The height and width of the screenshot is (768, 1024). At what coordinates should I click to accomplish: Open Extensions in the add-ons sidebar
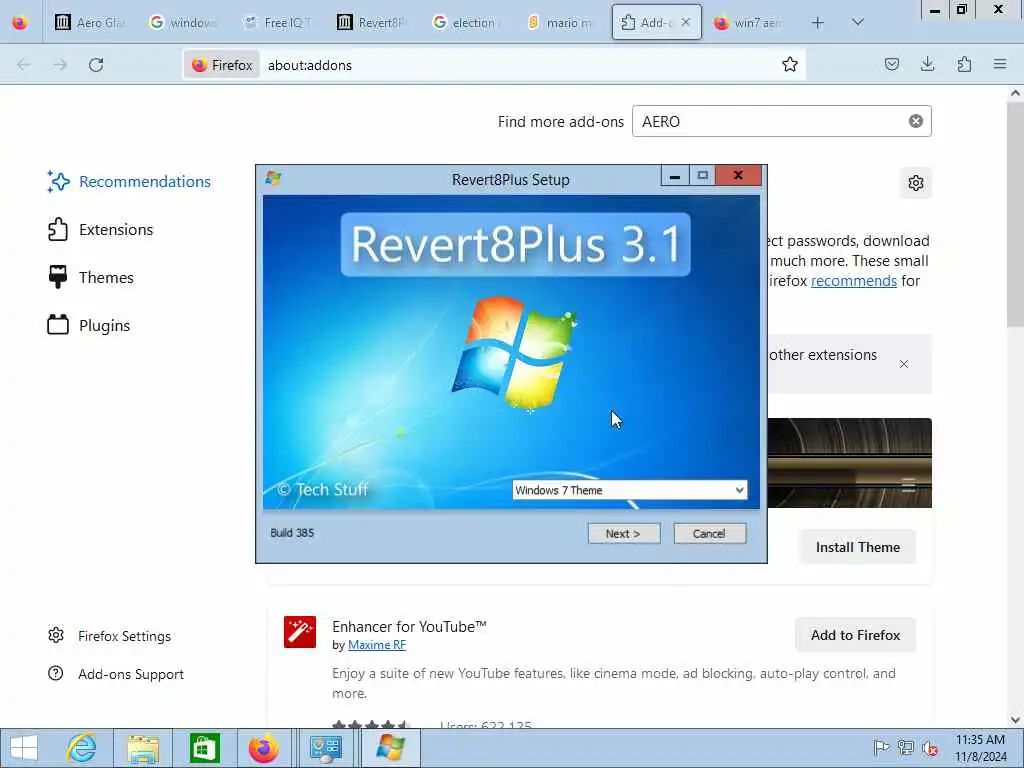101,230
